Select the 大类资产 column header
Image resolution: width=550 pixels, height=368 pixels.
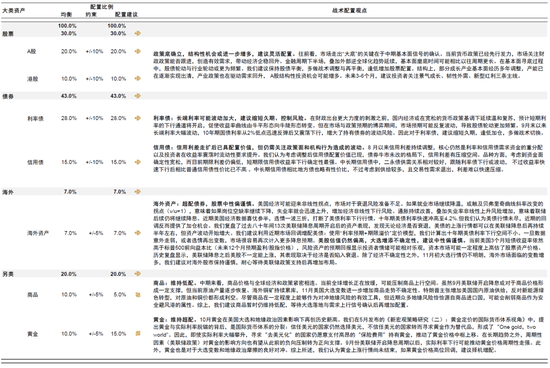(x=14, y=11)
